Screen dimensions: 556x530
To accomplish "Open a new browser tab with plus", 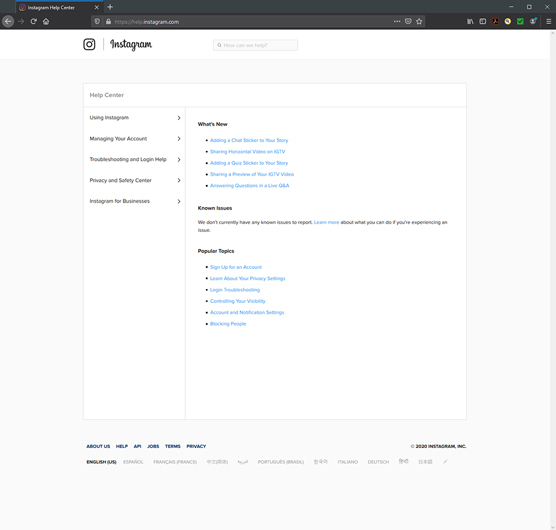I will [x=110, y=7].
